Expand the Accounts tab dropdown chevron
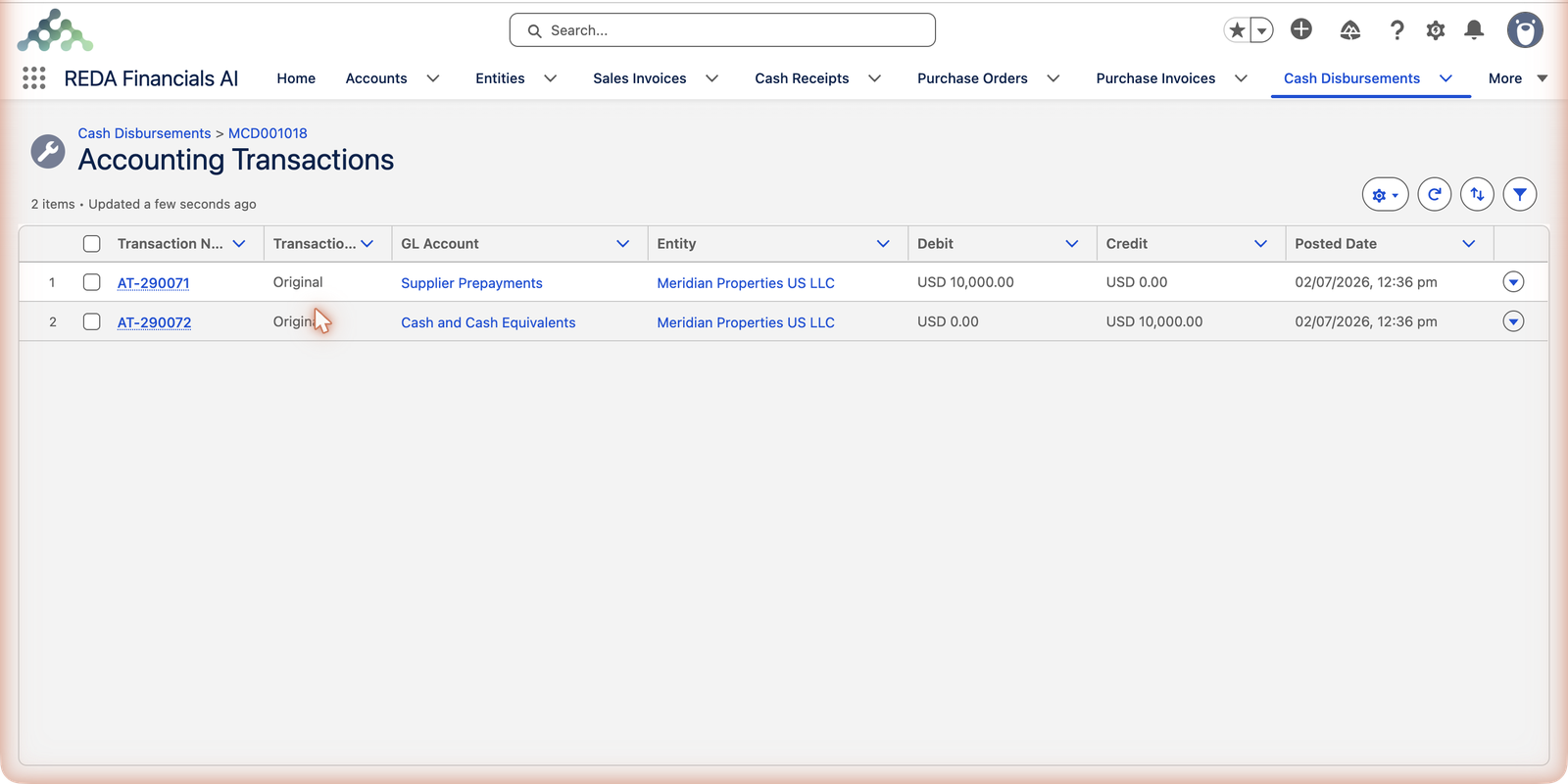The width and height of the screenshot is (1568, 784). point(433,78)
